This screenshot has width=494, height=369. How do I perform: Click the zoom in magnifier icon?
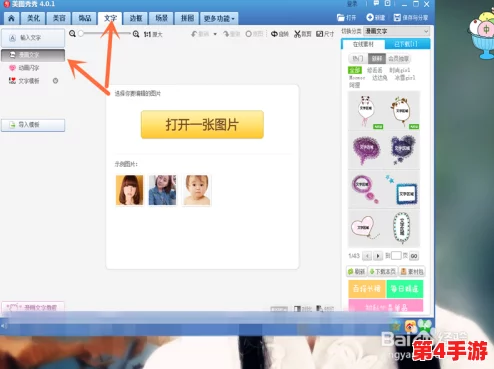click(x=136, y=34)
